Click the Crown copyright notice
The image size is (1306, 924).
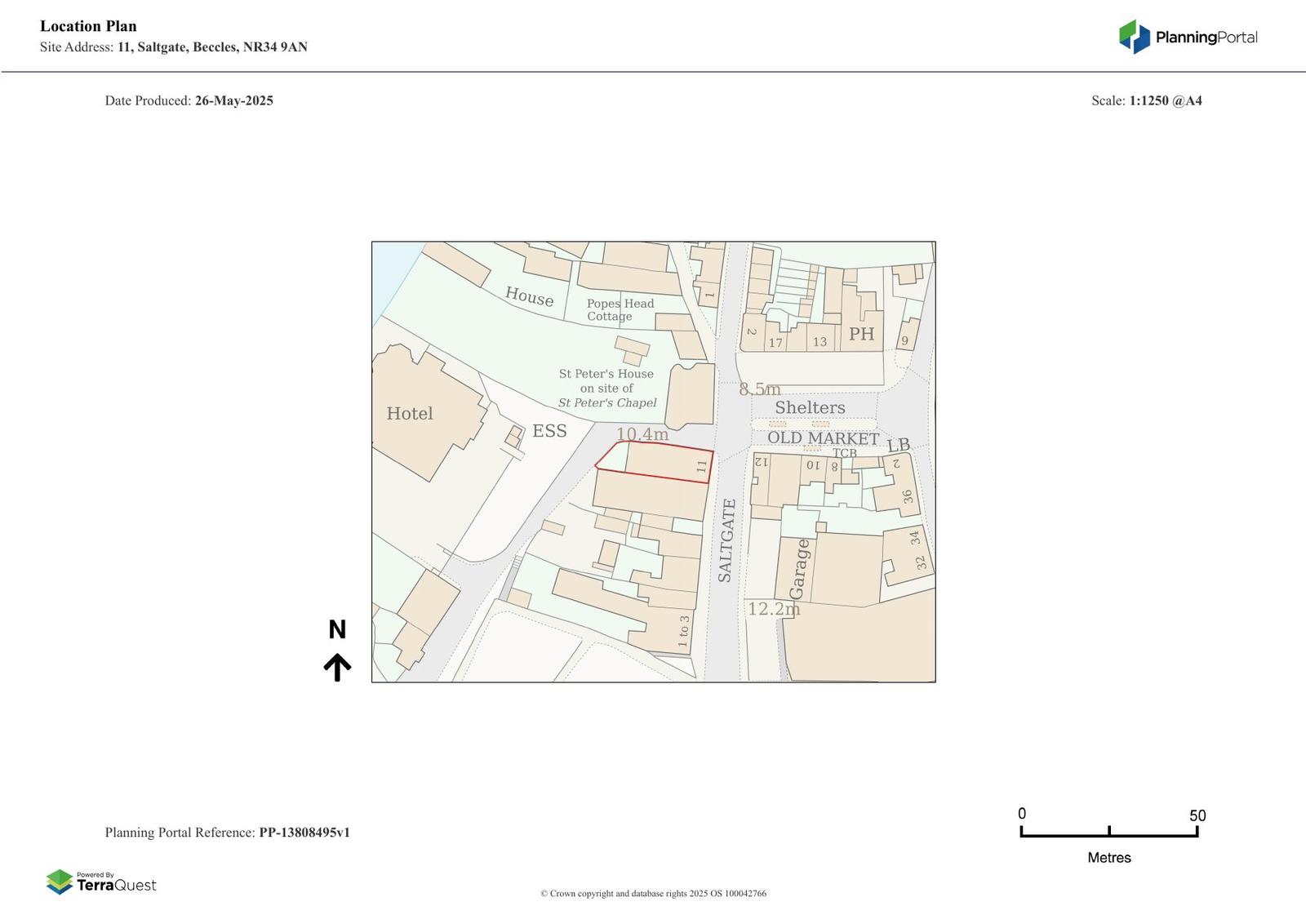click(x=653, y=894)
